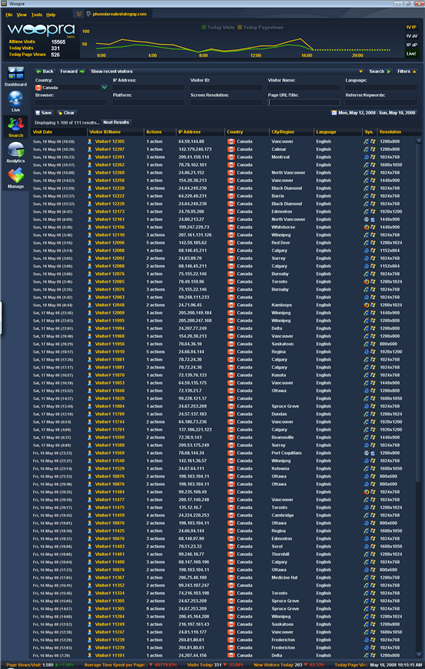Image resolution: width=425 pixels, height=669 pixels.
Task: Toggle the tV aV graph mode
Action: (411, 36)
